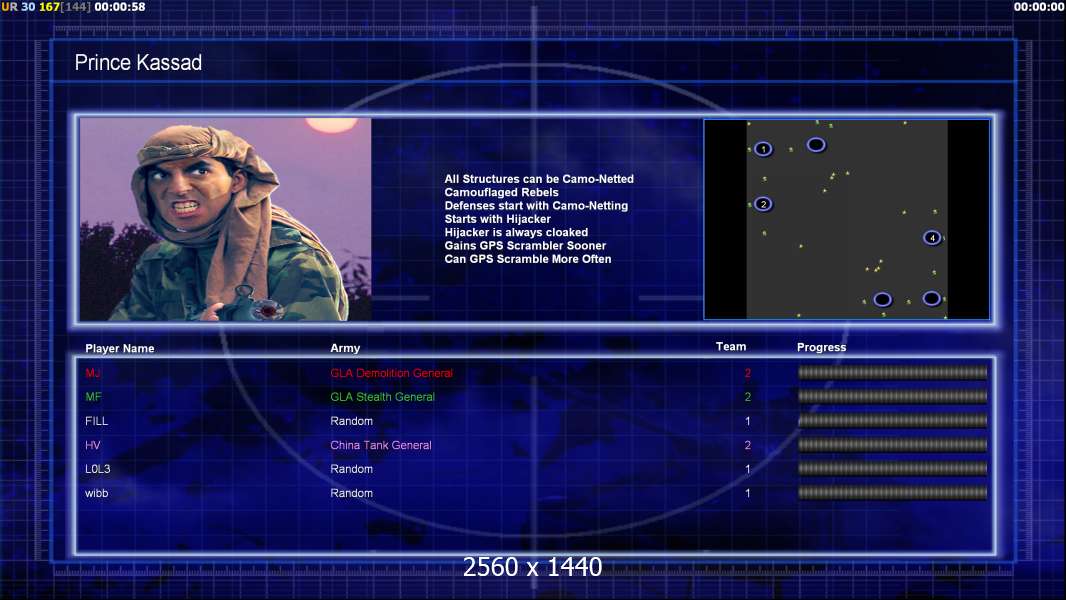
Task: Select player name 'L0L3'
Action: point(98,469)
